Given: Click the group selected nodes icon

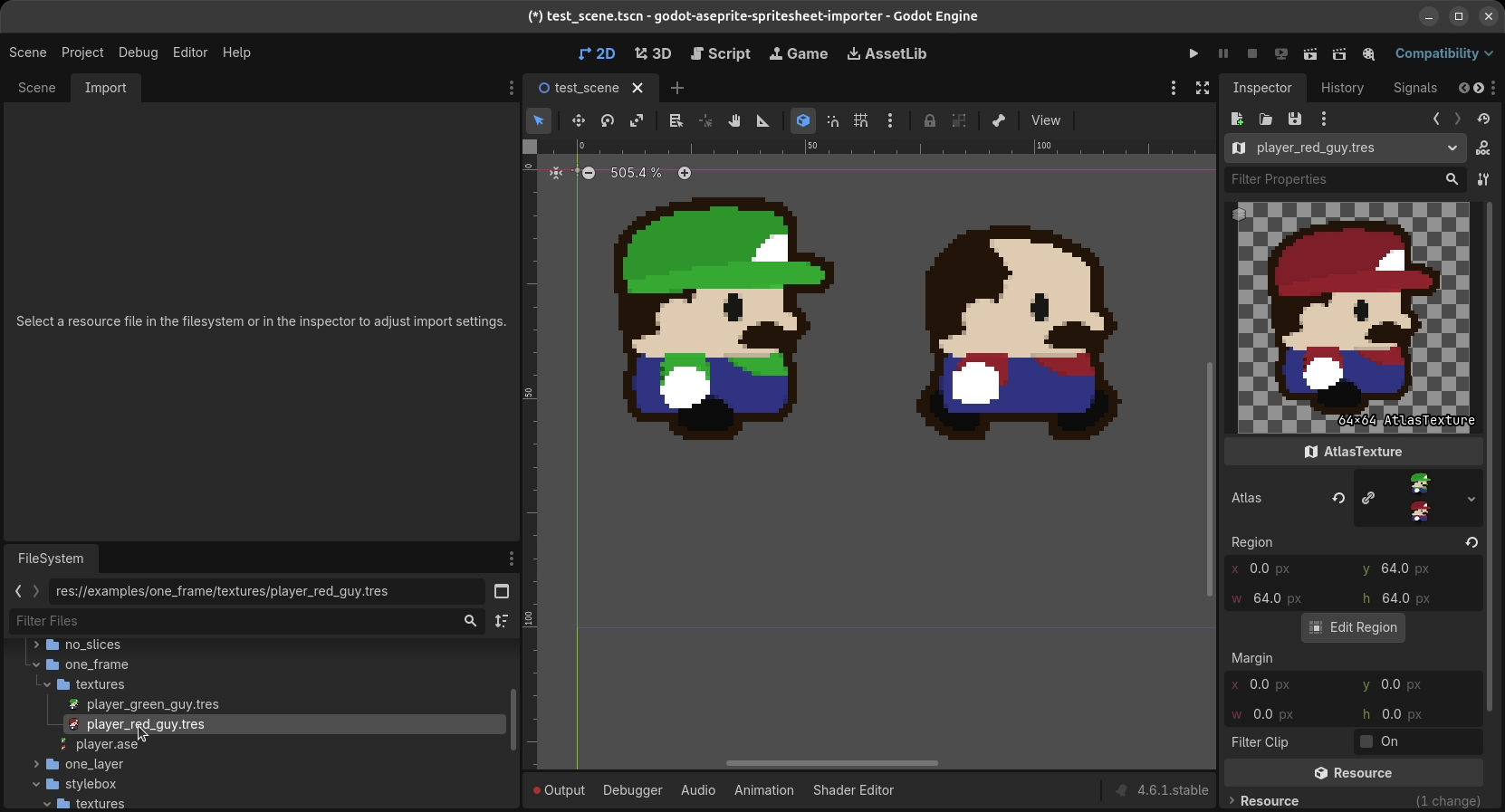Looking at the screenshot, I should 959,120.
